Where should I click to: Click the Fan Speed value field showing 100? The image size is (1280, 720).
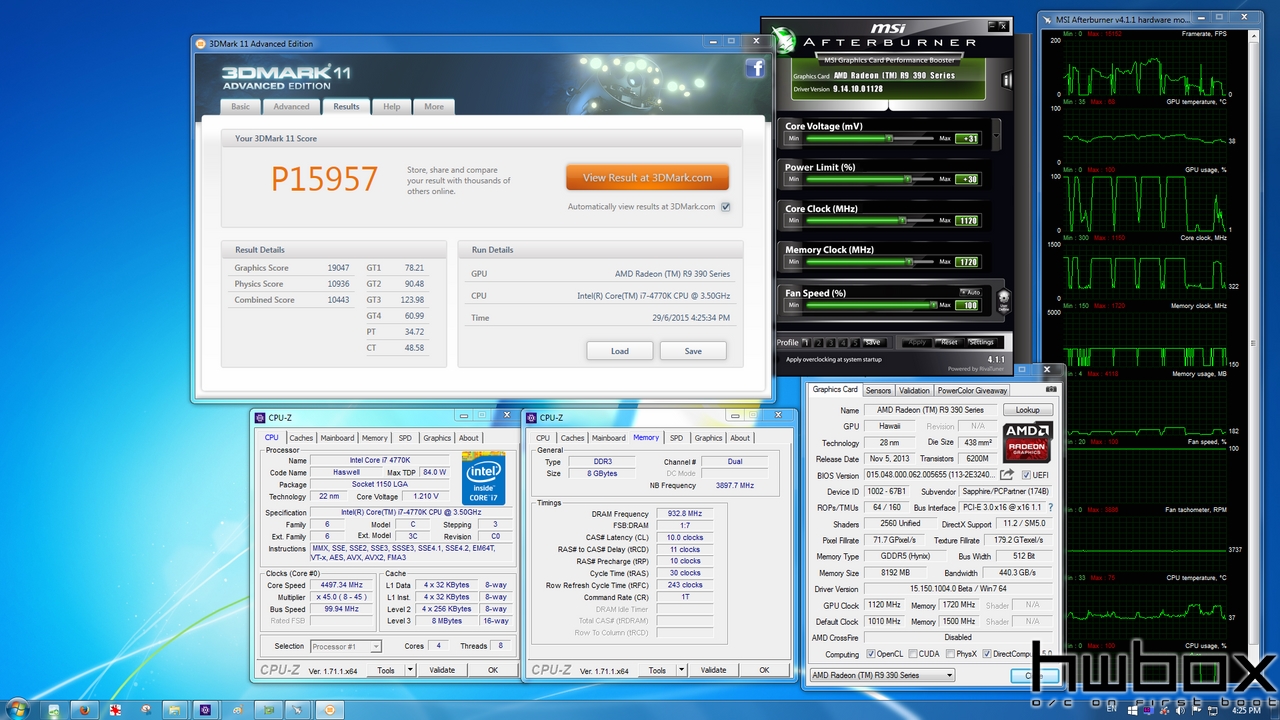pyautogui.click(x=967, y=305)
